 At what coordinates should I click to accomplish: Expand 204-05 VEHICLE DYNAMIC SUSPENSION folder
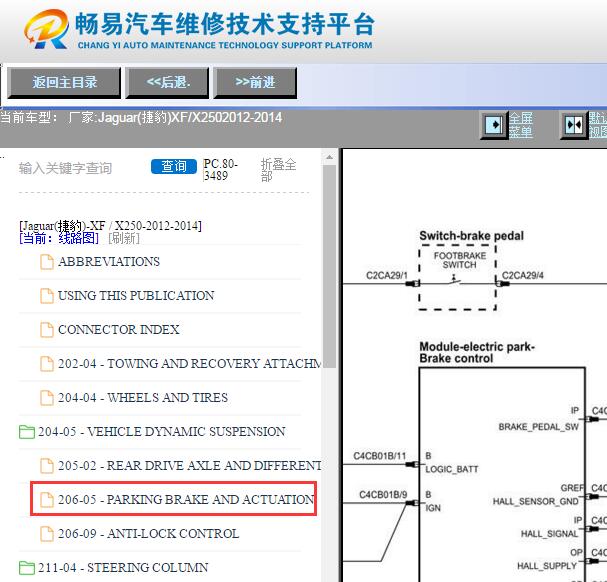pos(161,432)
